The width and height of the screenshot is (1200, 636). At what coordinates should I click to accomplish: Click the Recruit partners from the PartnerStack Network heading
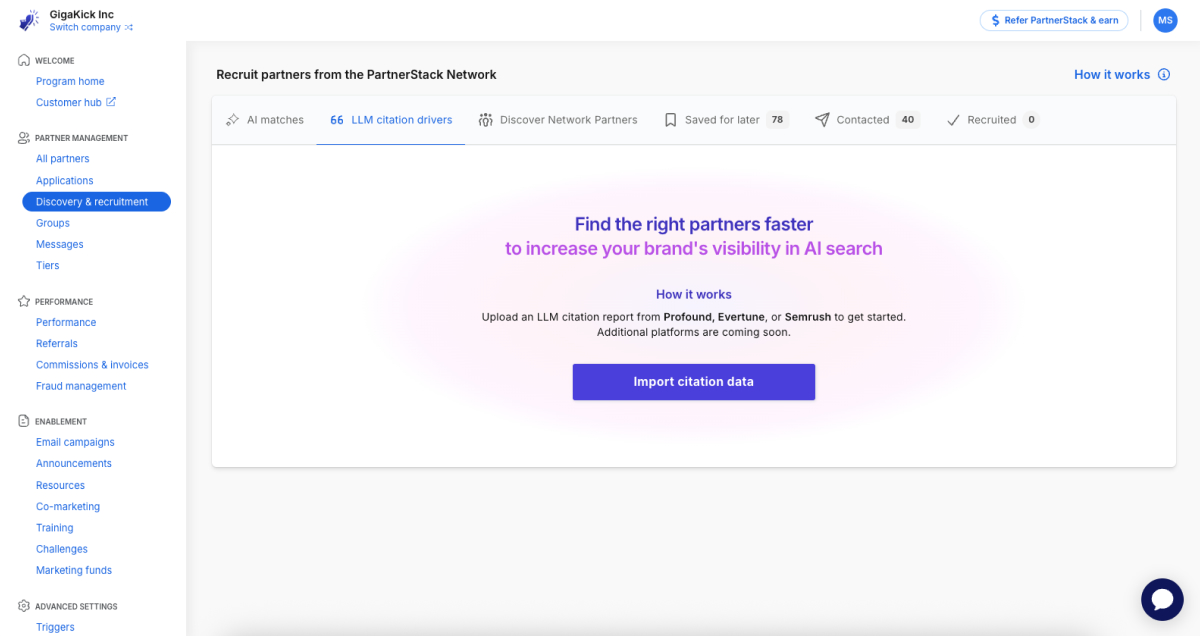click(356, 75)
